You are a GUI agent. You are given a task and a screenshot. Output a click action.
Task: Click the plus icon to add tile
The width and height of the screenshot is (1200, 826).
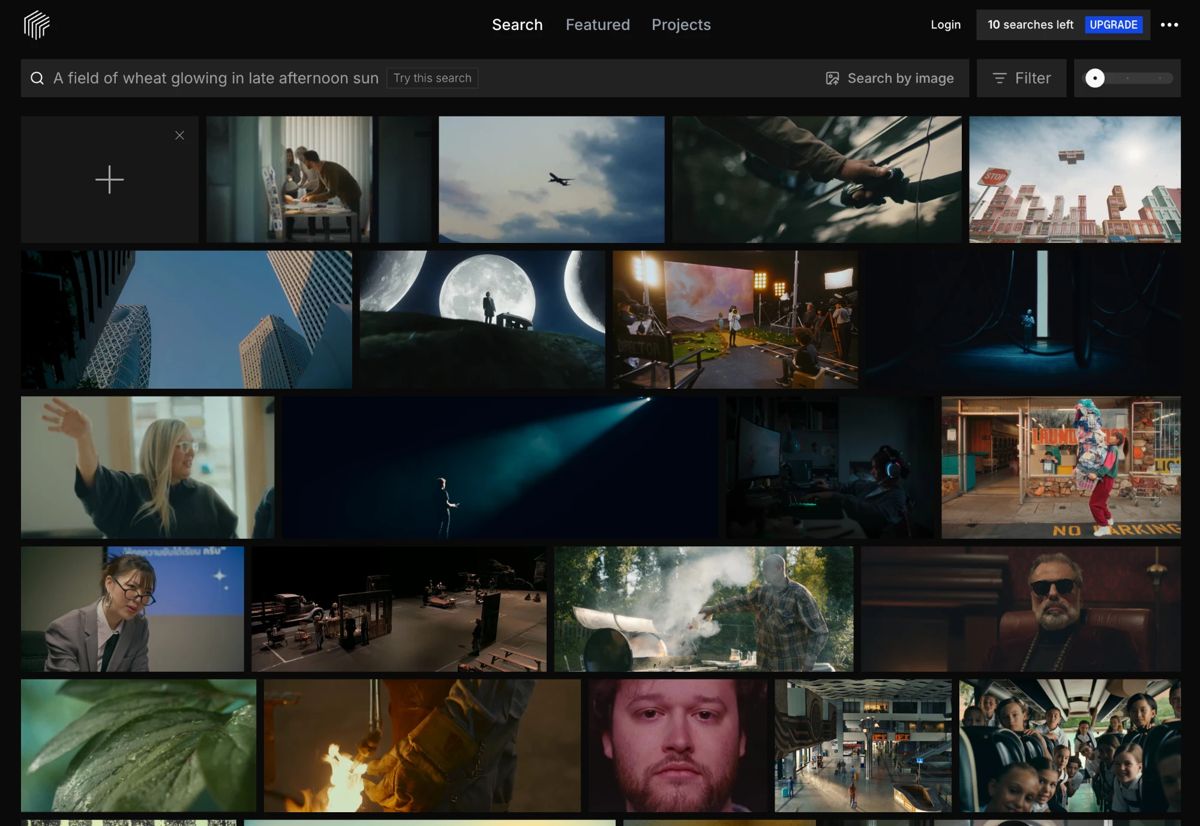point(109,180)
